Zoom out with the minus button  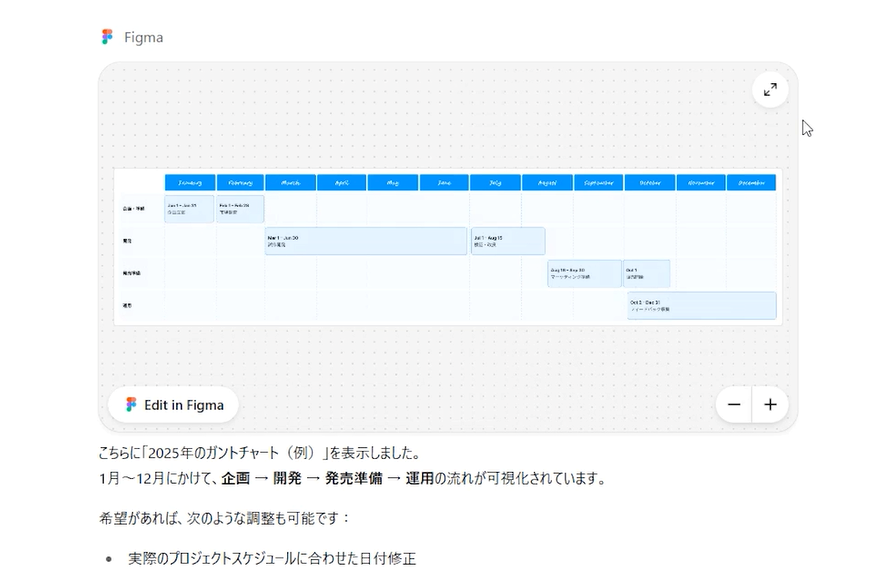(734, 405)
